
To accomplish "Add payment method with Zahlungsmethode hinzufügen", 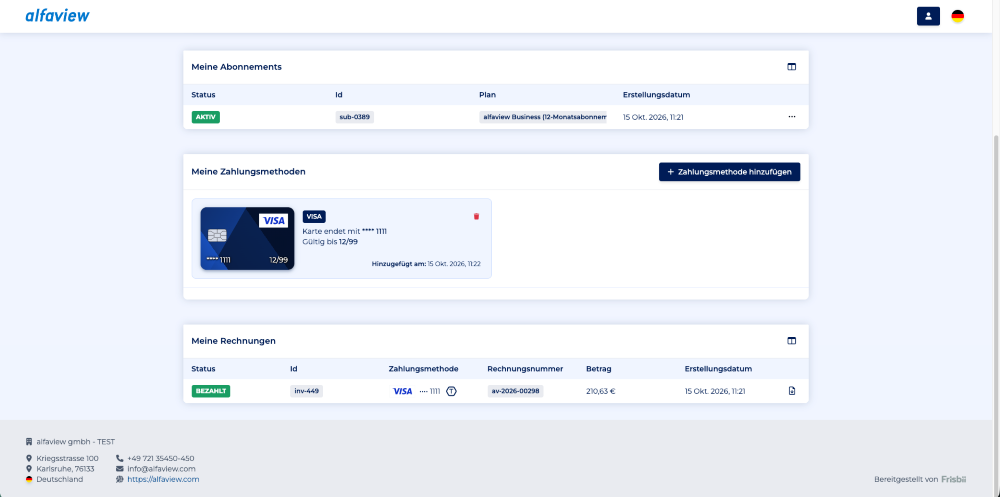I will pos(729,172).
